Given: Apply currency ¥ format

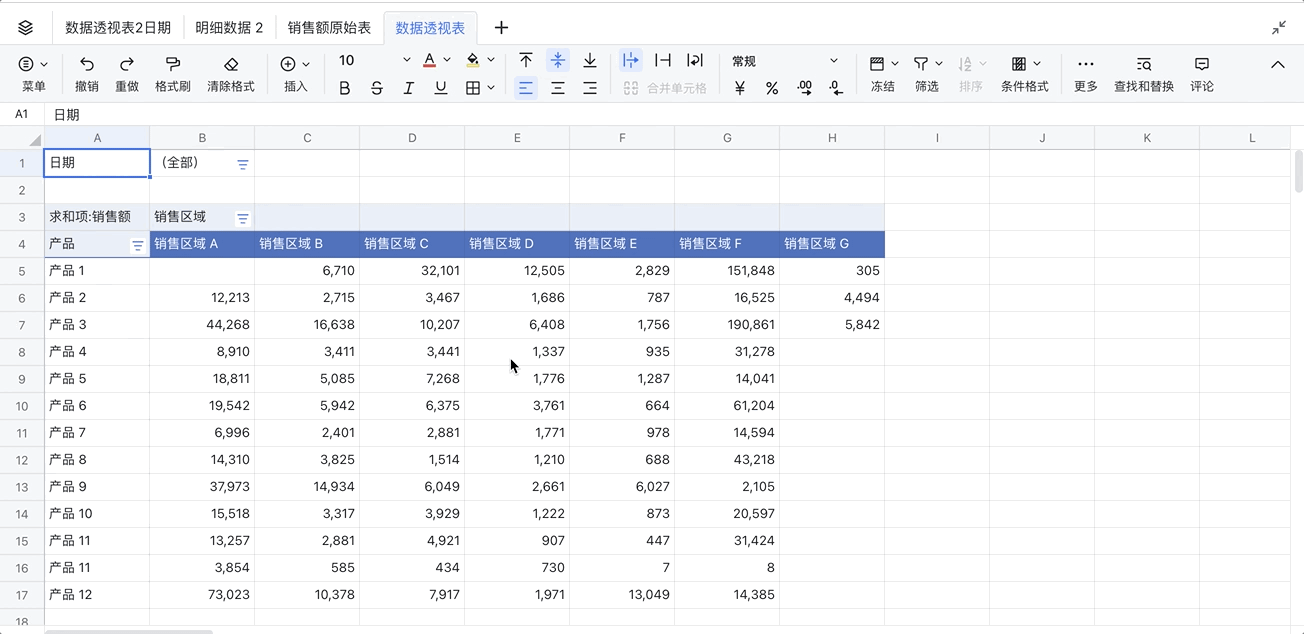Looking at the screenshot, I should click(x=740, y=88).
